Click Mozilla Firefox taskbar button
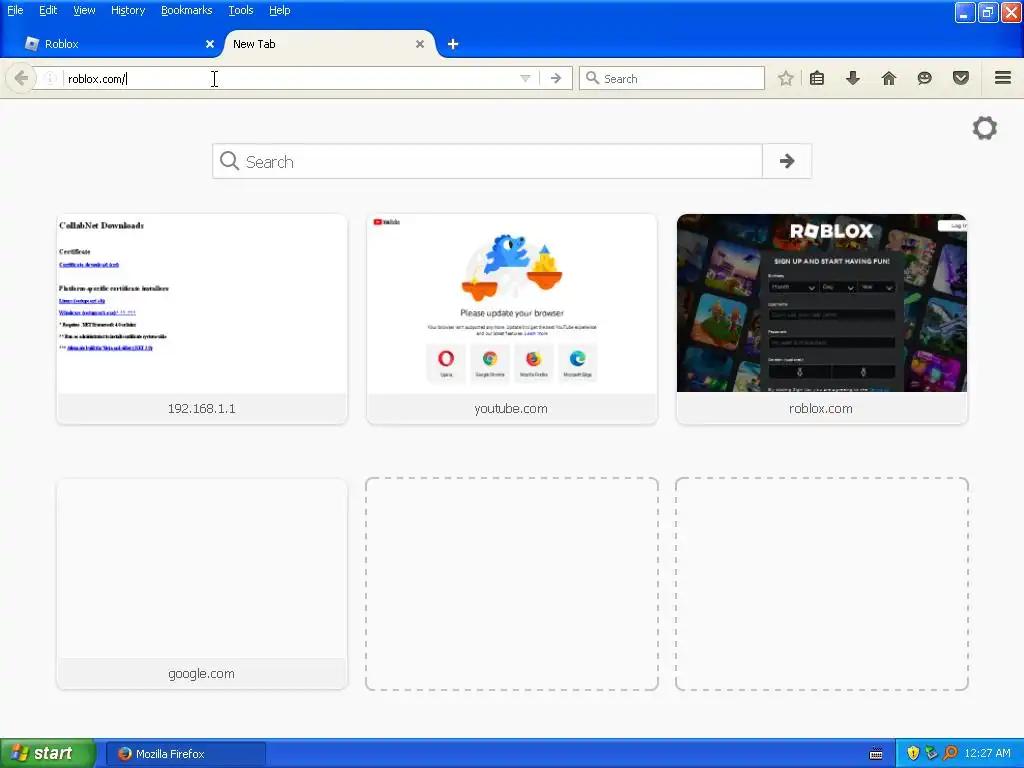The height and width of the screenshot is (768, 1024). pyautogui.click(x=186, y=754)
